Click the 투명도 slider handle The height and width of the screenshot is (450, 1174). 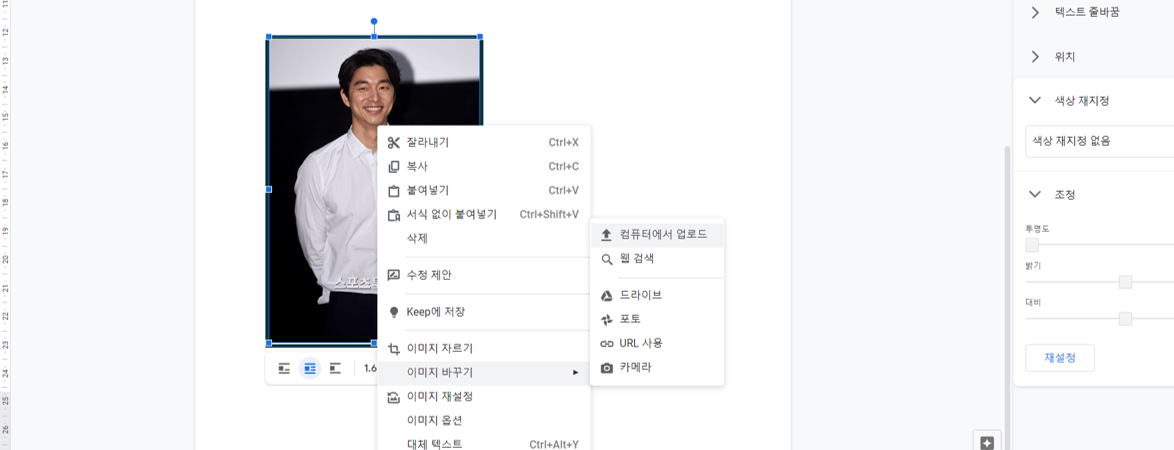click(x=1032, y=245)
